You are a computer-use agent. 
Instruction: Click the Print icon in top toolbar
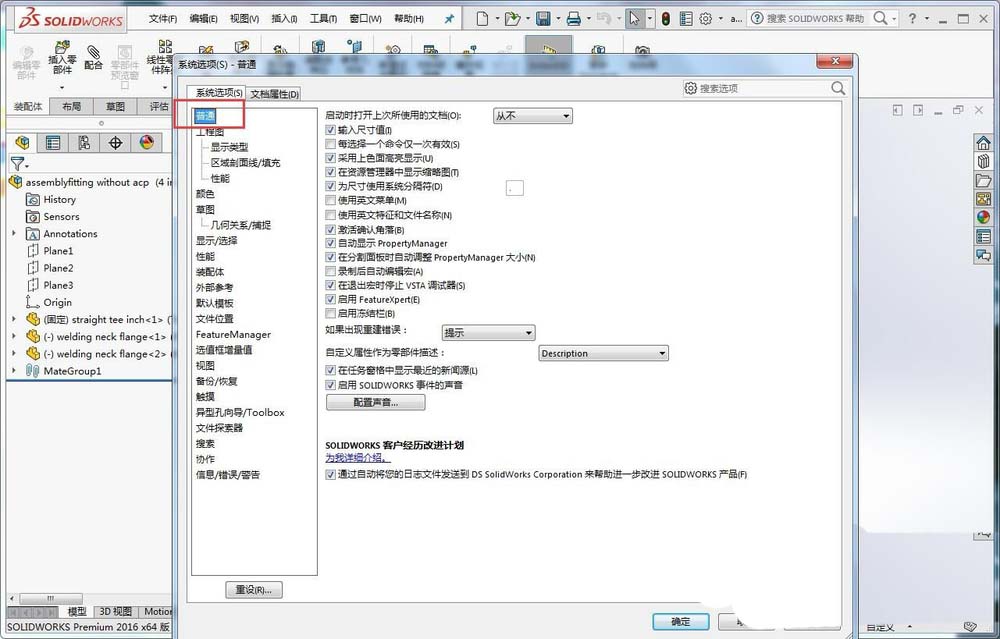pyautogui.click(x=573, y=18)
